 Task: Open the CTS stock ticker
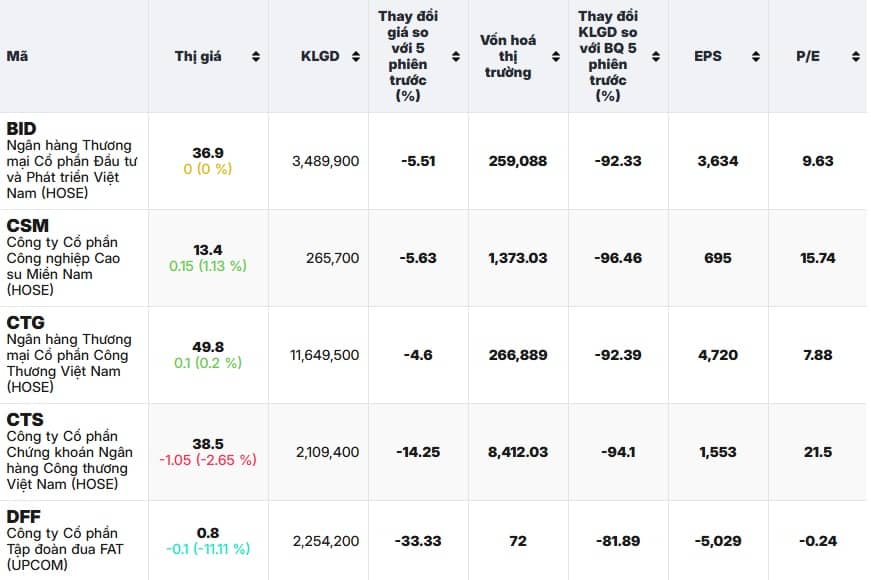[x=25, y=420]
